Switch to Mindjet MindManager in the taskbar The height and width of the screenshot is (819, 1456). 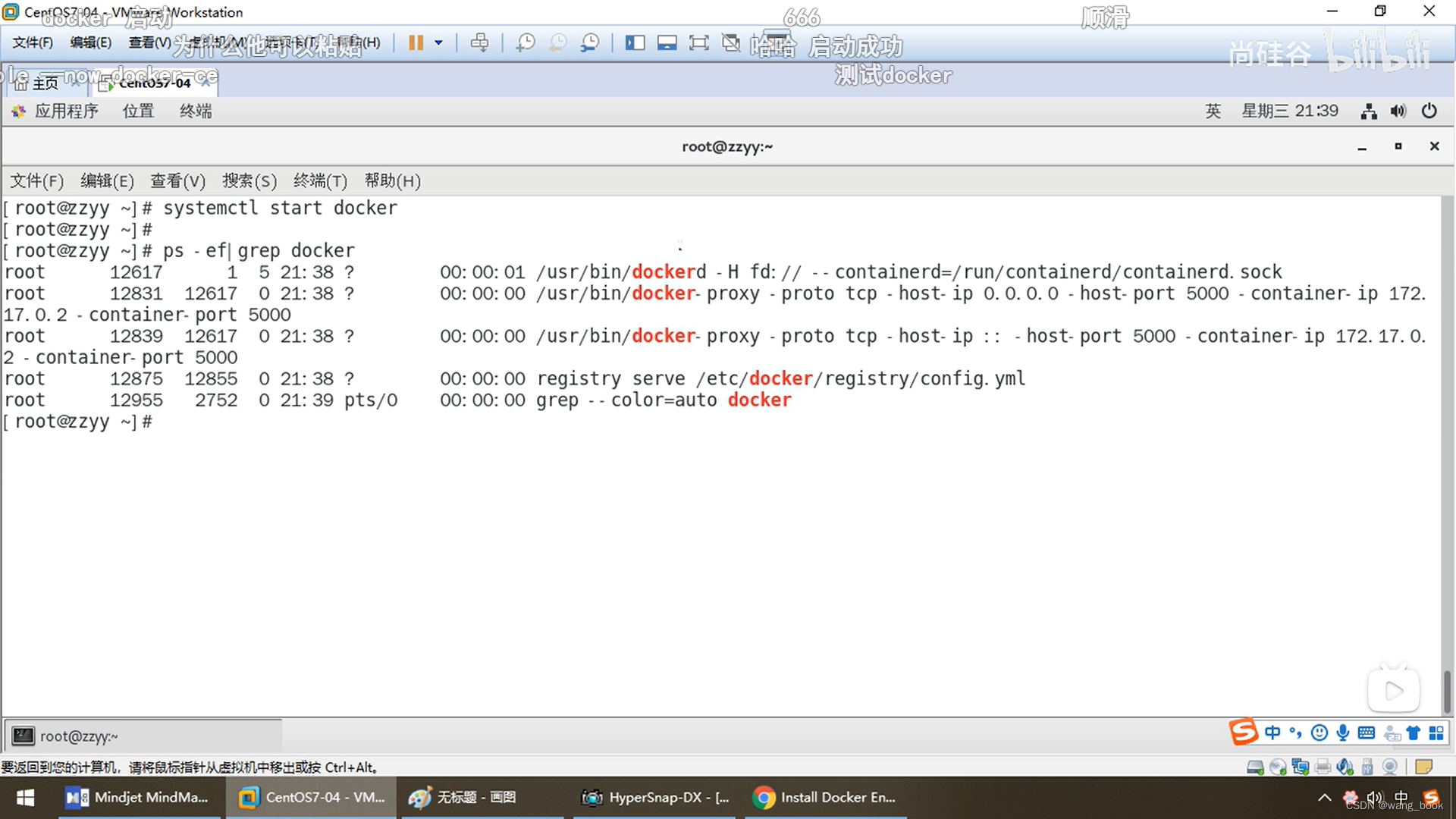pos(141,798)
